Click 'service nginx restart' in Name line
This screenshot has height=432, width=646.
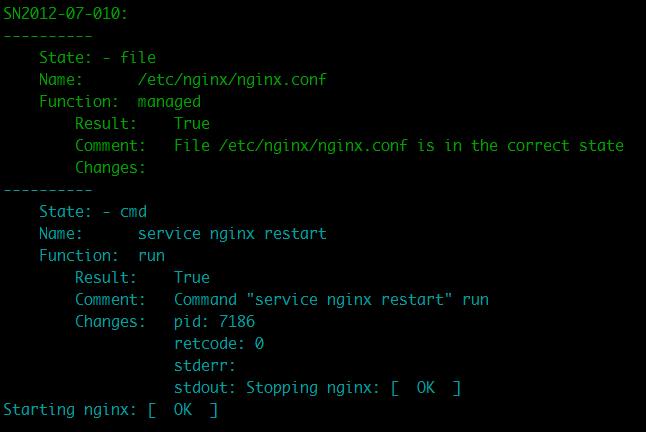click(x=232, y=234)
